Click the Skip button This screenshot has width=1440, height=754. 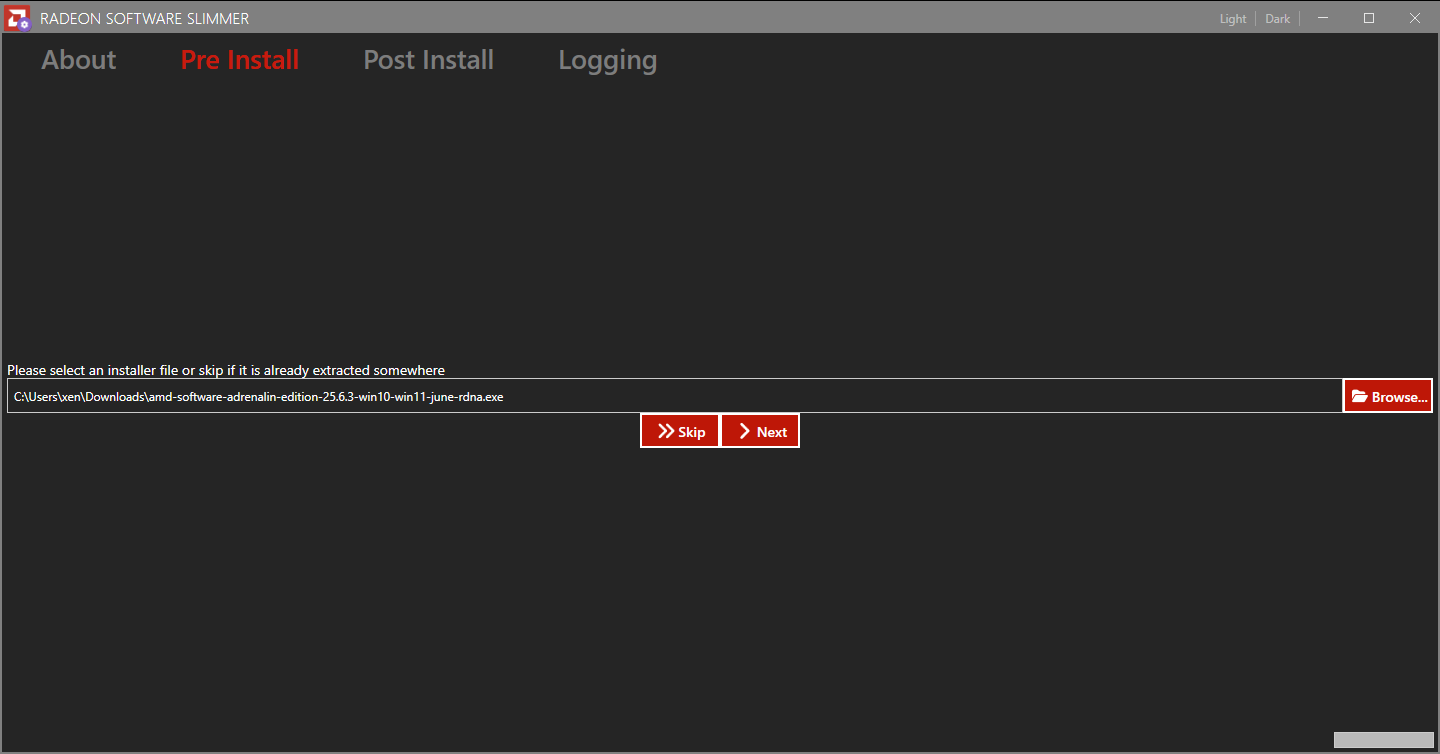pyautogui.click(x=680, y=431)
